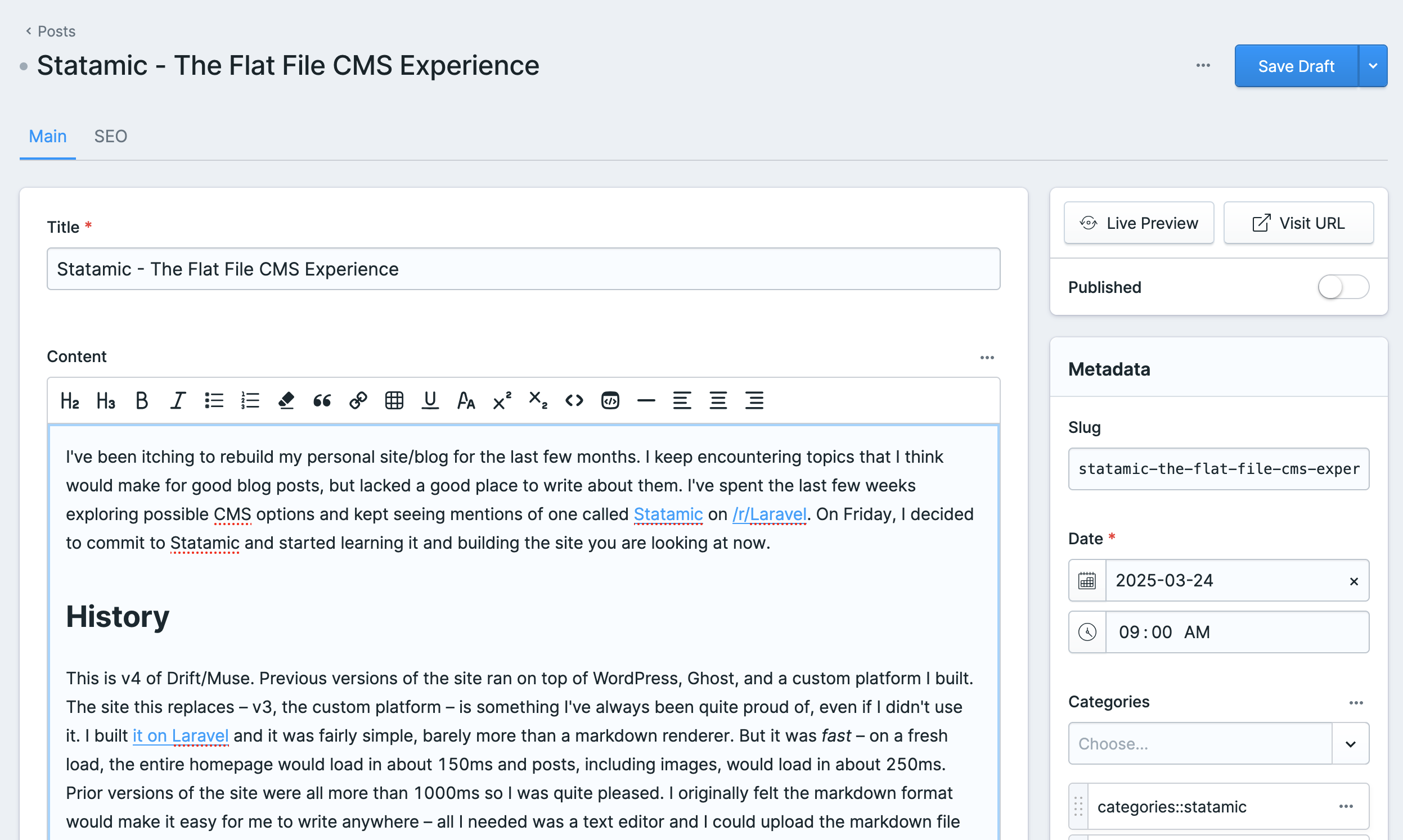Insert a code block
This screenshot has width=1403, height=840.
[610, 401]
